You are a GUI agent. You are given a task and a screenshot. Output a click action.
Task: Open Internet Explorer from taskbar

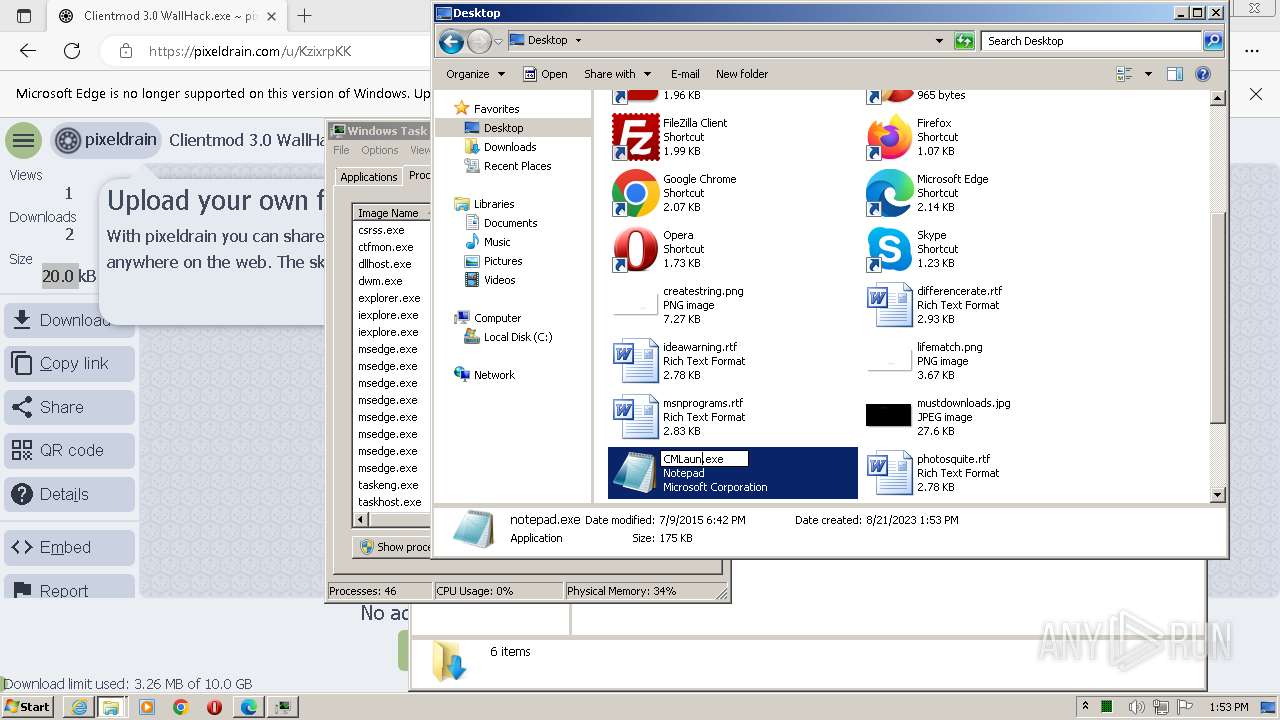79,707
